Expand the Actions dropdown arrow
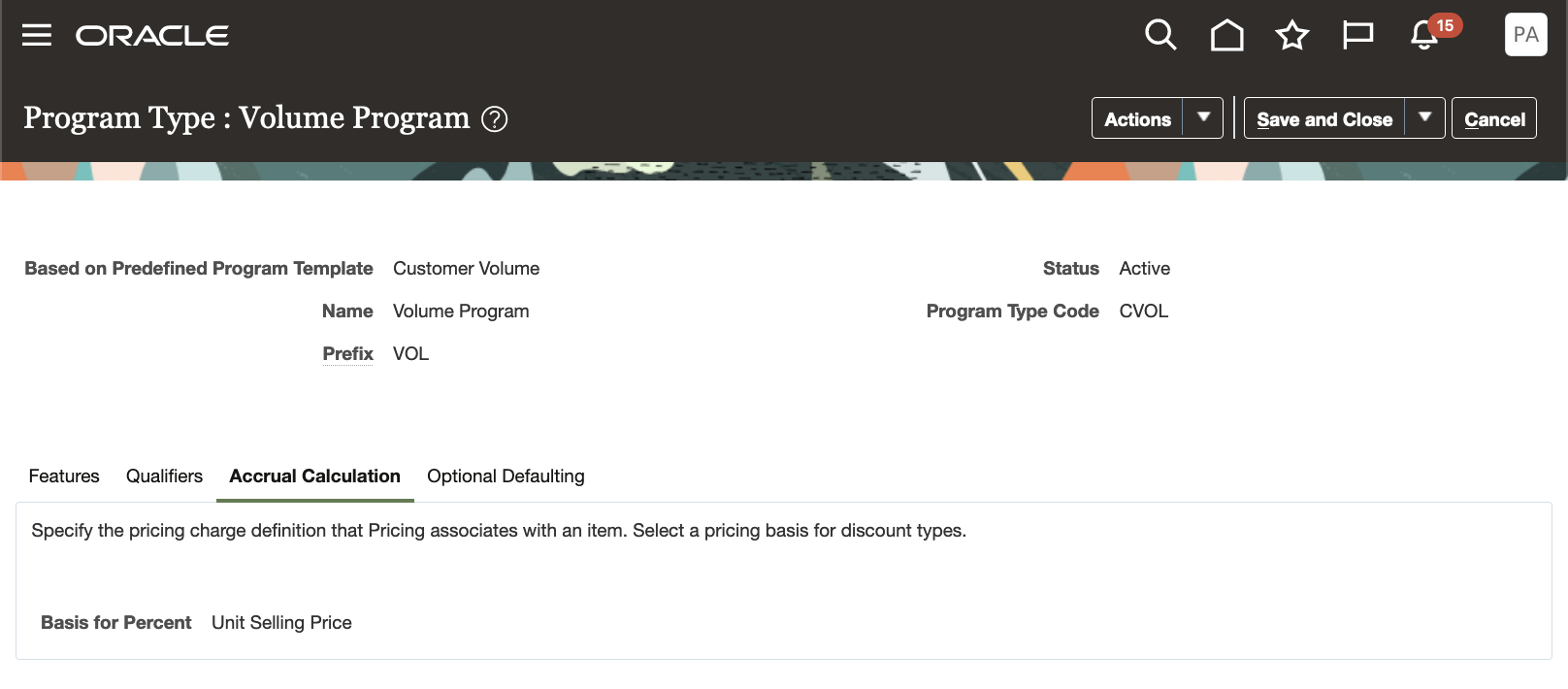This screenshot has height=689, width=1568. [1203, 117]
